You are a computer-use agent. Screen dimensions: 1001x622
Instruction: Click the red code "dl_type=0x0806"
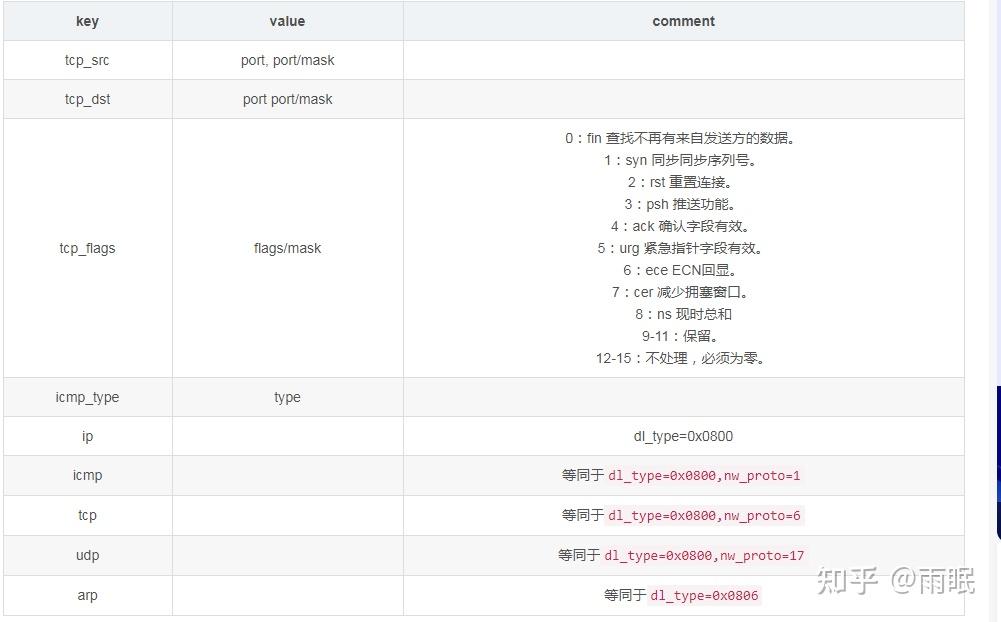coord(706,595)
